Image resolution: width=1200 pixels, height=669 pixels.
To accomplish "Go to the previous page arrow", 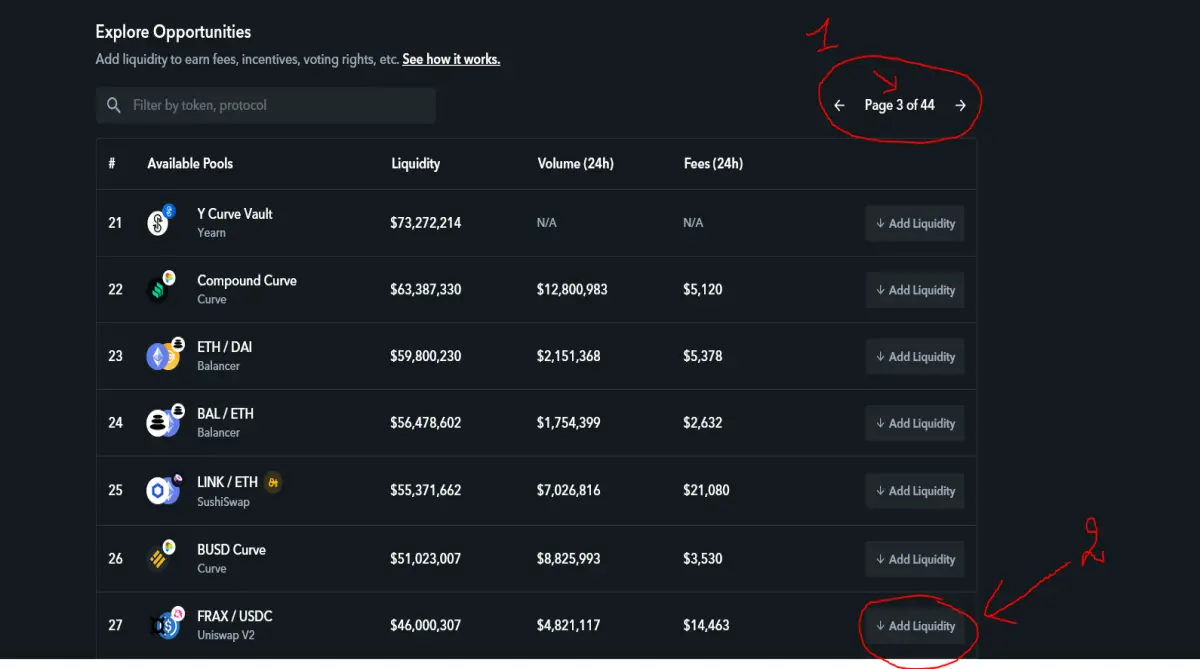I will coord(839,105).
